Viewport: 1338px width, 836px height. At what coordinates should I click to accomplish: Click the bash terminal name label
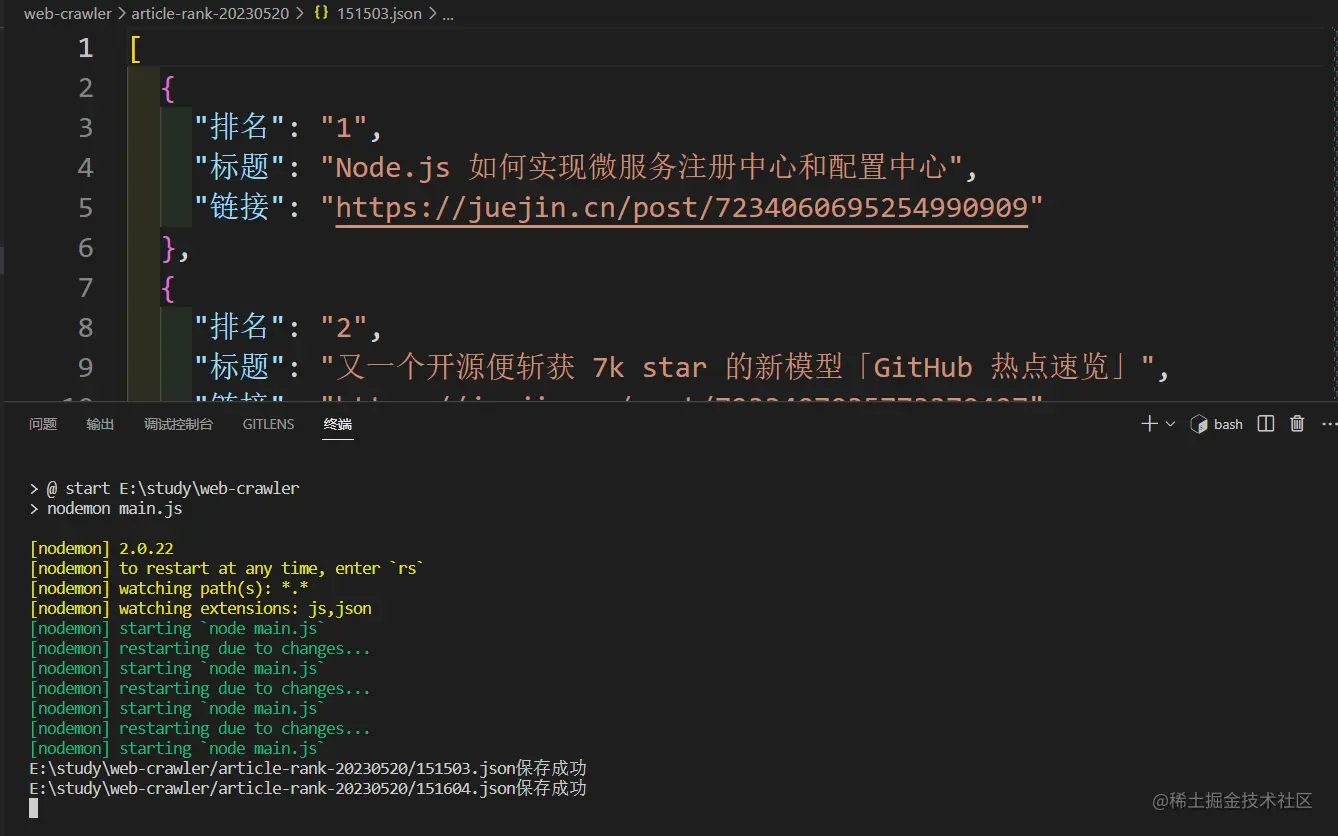click(x=1228, y=424)
